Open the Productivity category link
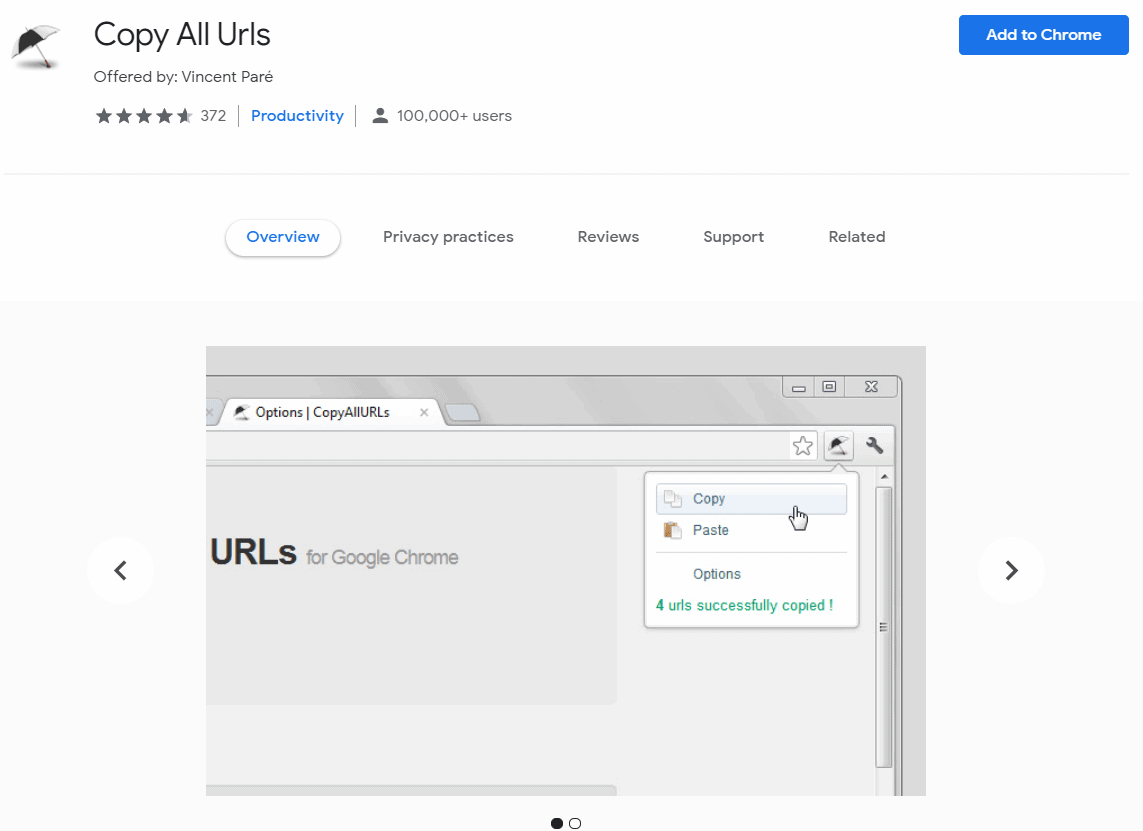 [x=297, y=115]
